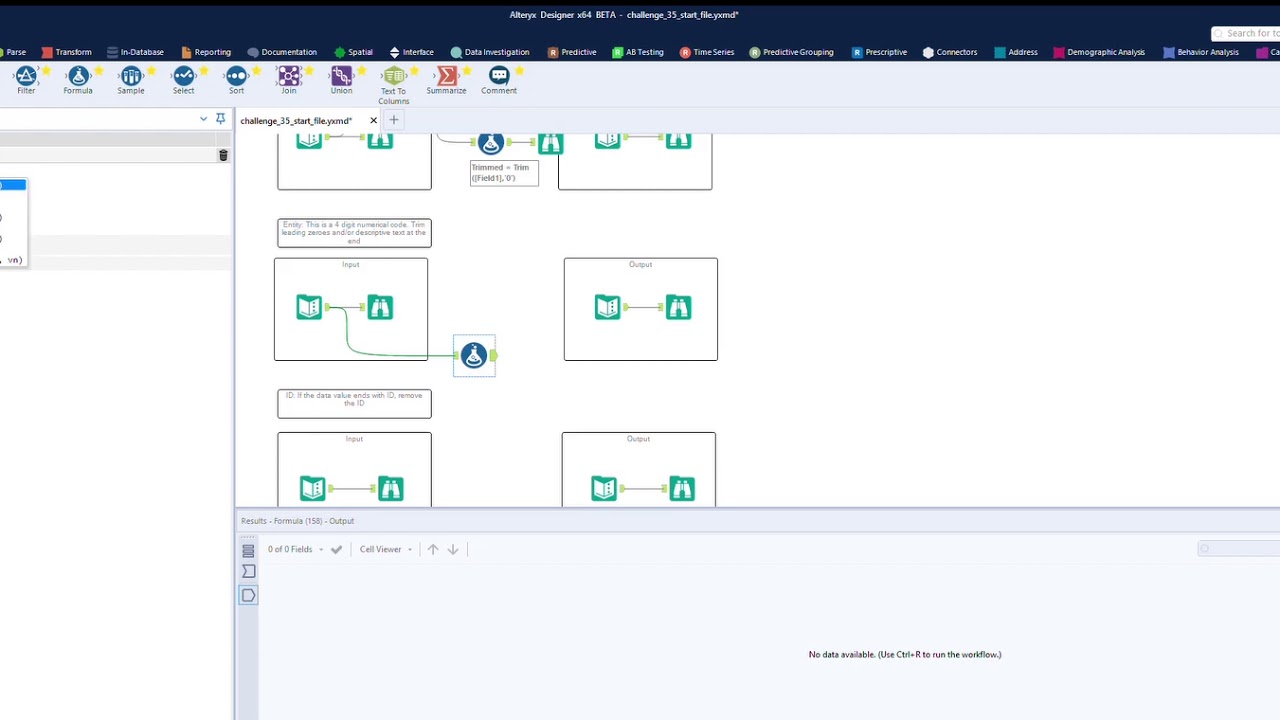This screenshot has width=1280, height=720.
Task: Open a new workflow tab with plus button
Action: point(393,120)
